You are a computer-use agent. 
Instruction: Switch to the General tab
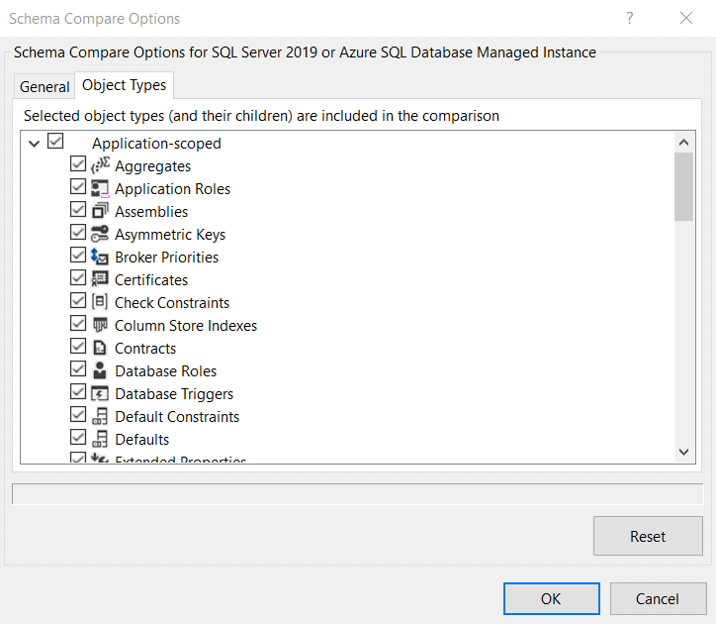click(44, 86)
